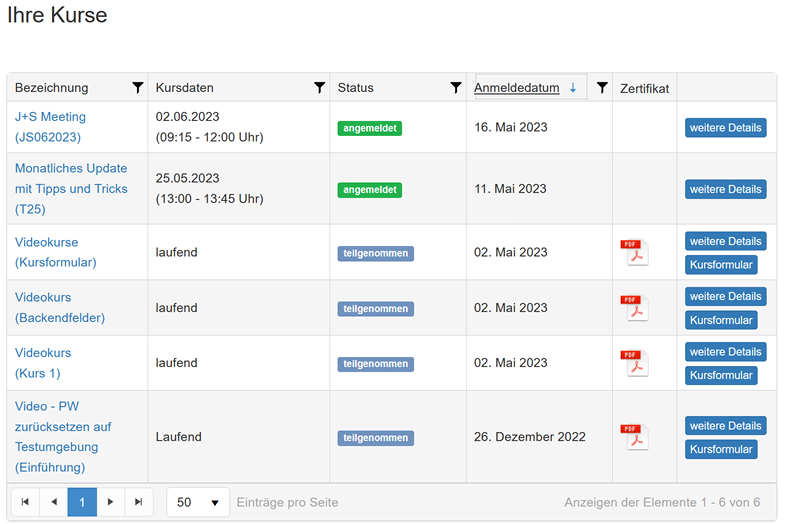Open filter for Status column
The image size is (786, 524).
[x=456, y=88]
